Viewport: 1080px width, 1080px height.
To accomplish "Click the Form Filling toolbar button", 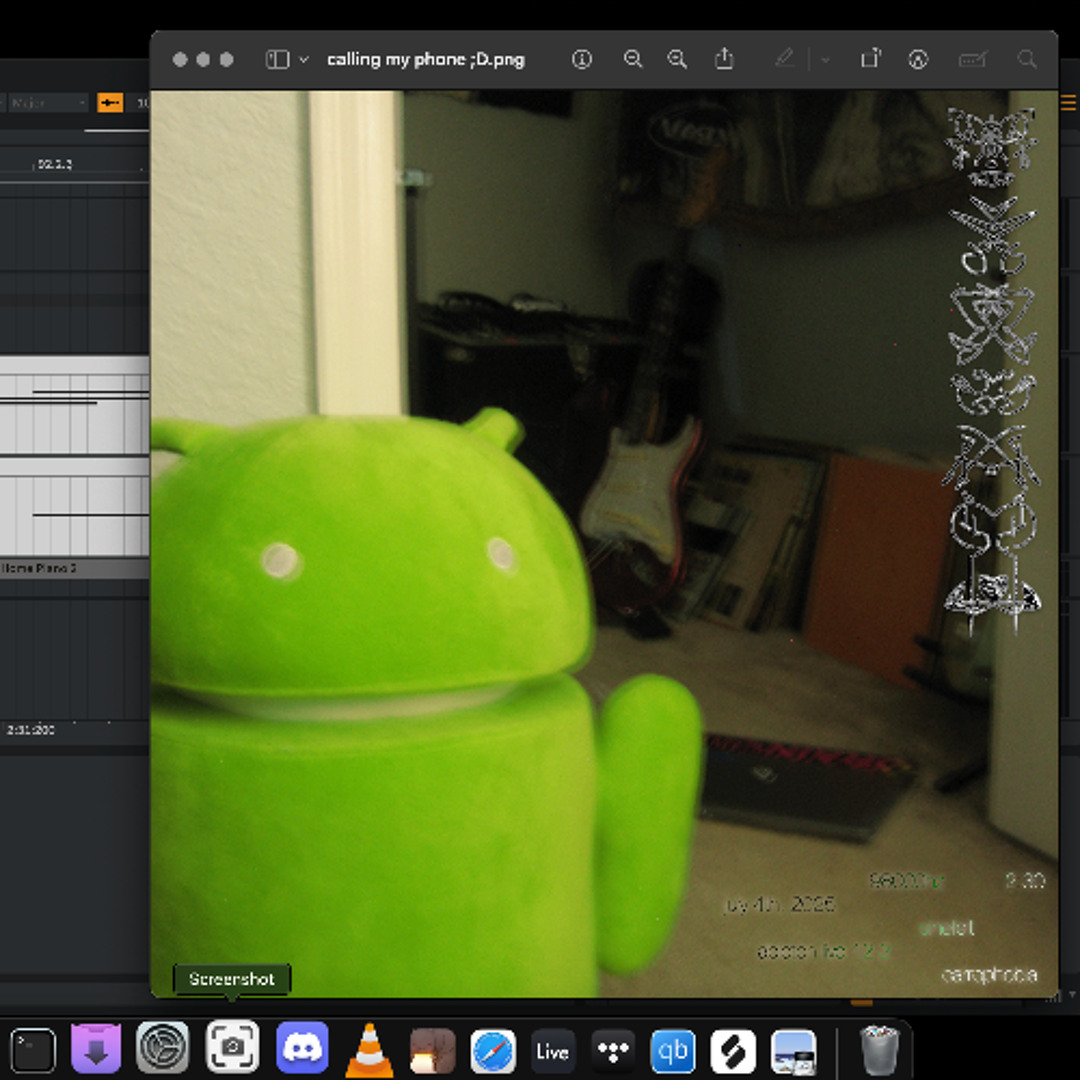I will tap(972, 60).
